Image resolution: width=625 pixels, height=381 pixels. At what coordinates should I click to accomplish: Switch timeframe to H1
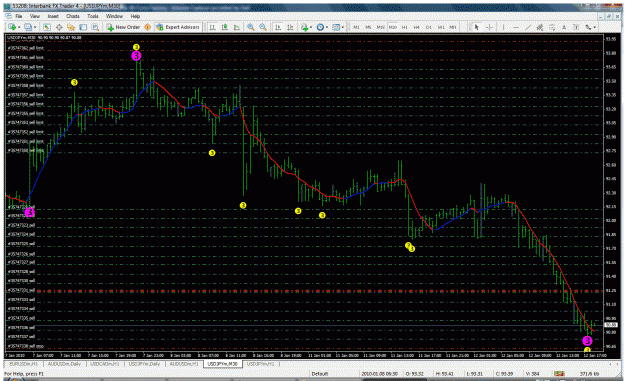tap(405, 27)
